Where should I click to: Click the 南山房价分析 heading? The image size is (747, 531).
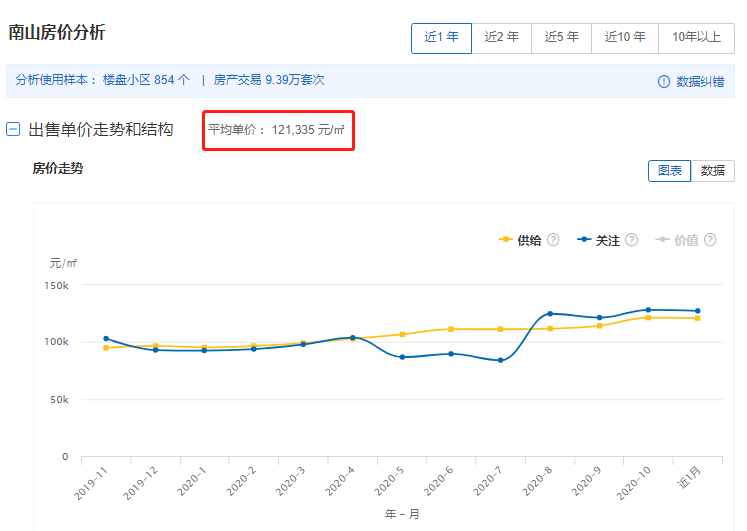click(x=57, y=33)
